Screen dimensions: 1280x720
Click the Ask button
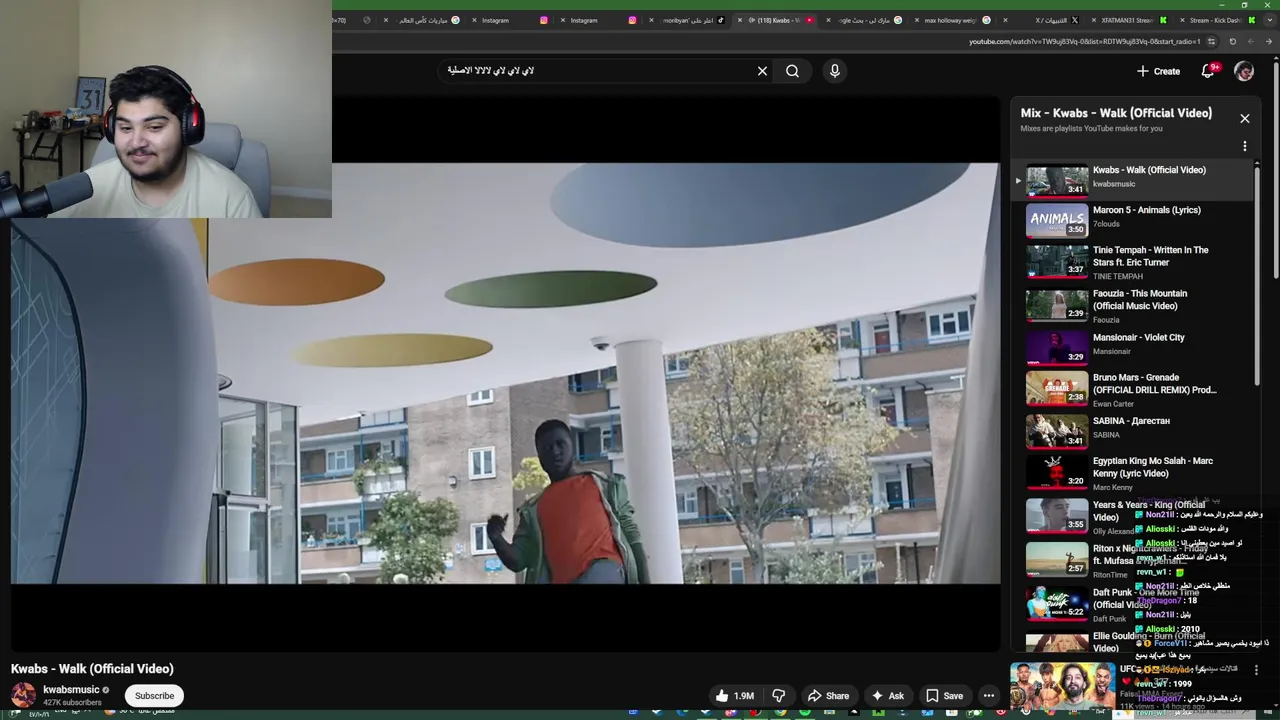[887, 696]
